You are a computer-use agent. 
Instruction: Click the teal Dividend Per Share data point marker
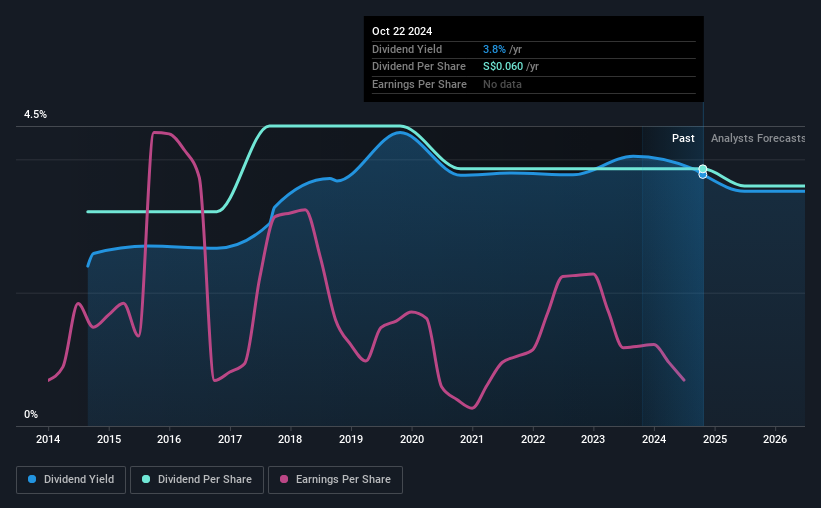tap(703, 169)
